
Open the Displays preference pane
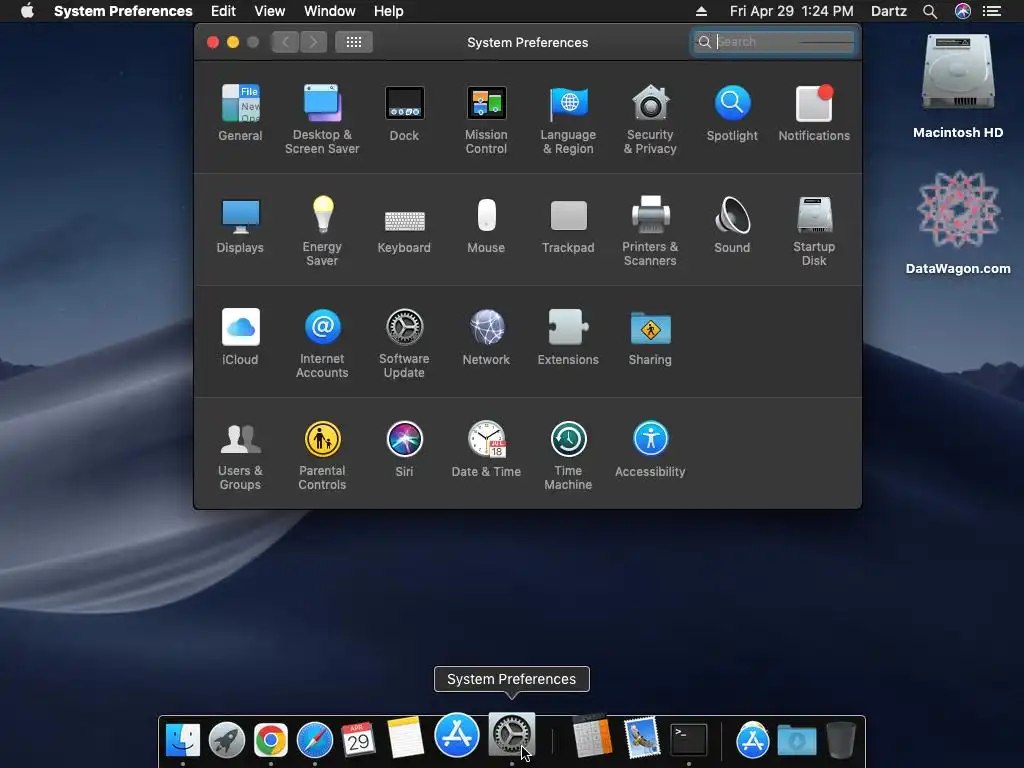(x=240, y=225)
